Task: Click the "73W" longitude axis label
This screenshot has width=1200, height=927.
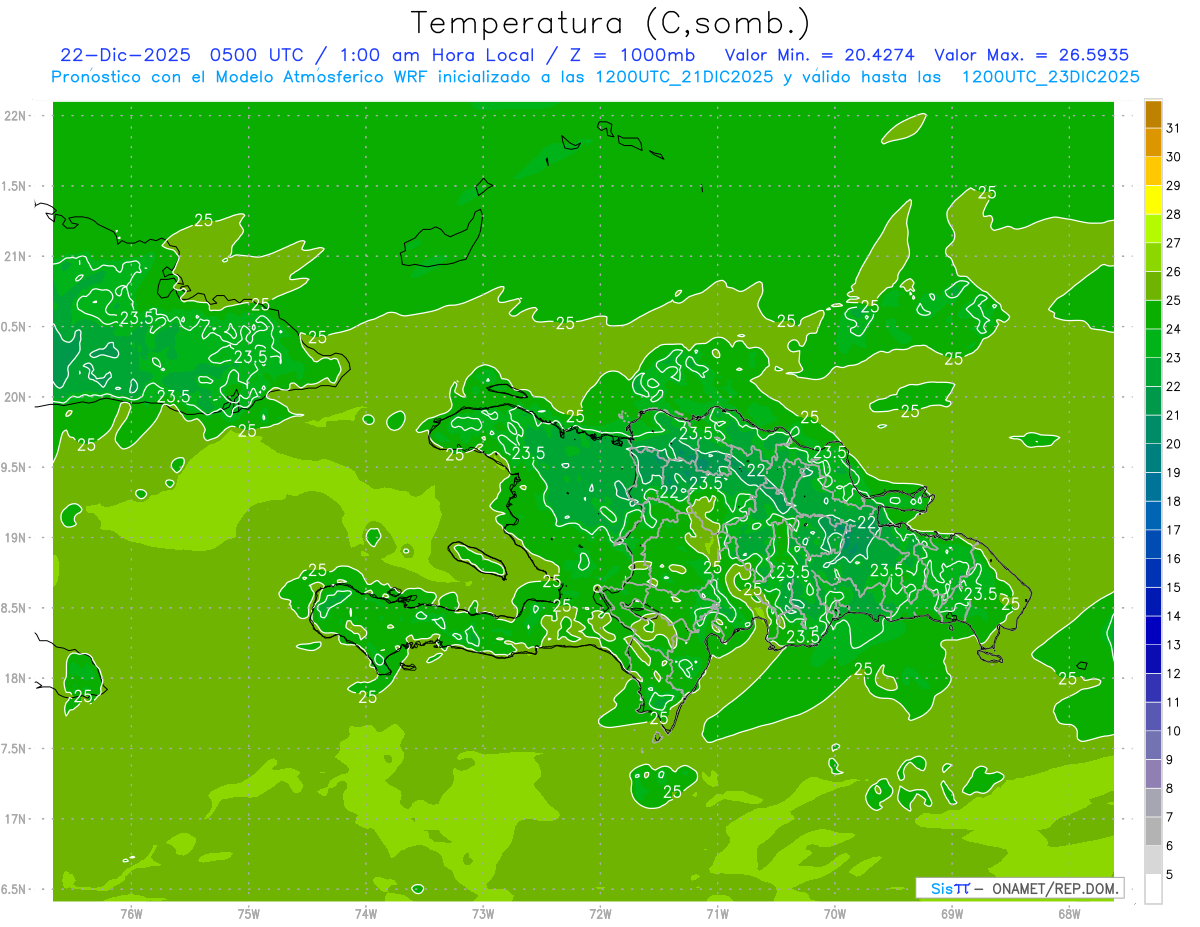Action: click(x=483, y=913)
